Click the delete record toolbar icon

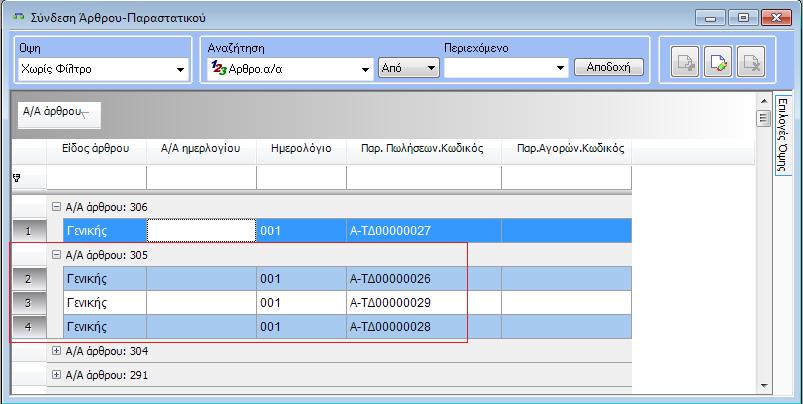[751, 62]
